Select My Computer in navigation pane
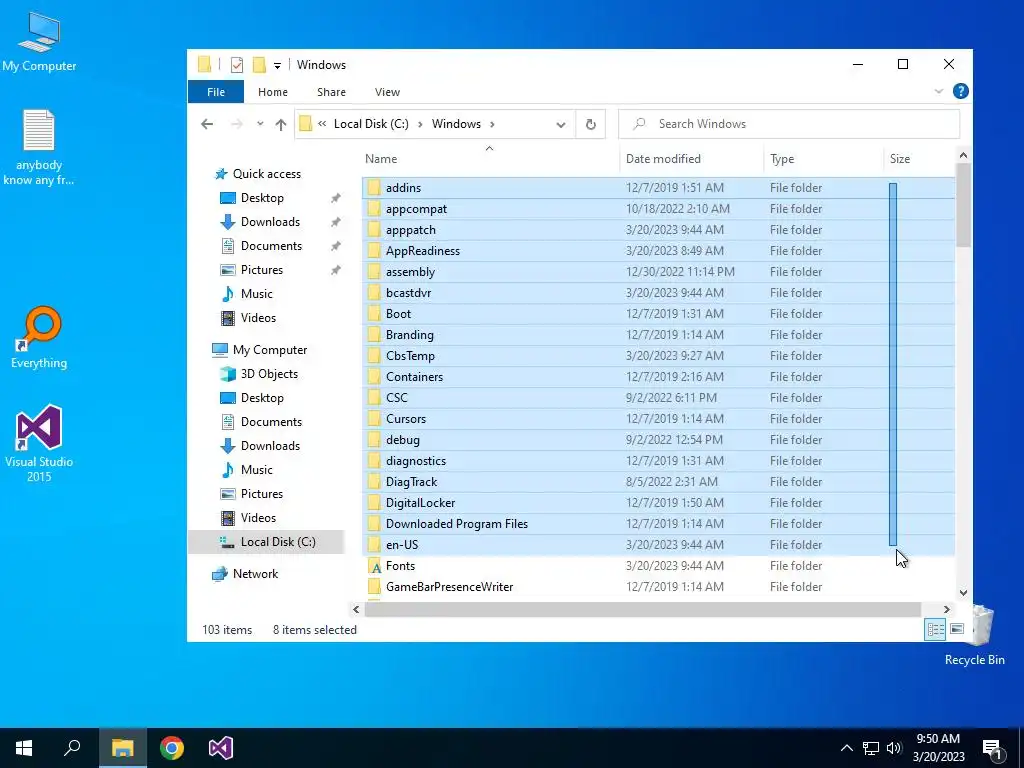Image resolution: width=1024 pixels, height=768 pixels. click(270, 350)
